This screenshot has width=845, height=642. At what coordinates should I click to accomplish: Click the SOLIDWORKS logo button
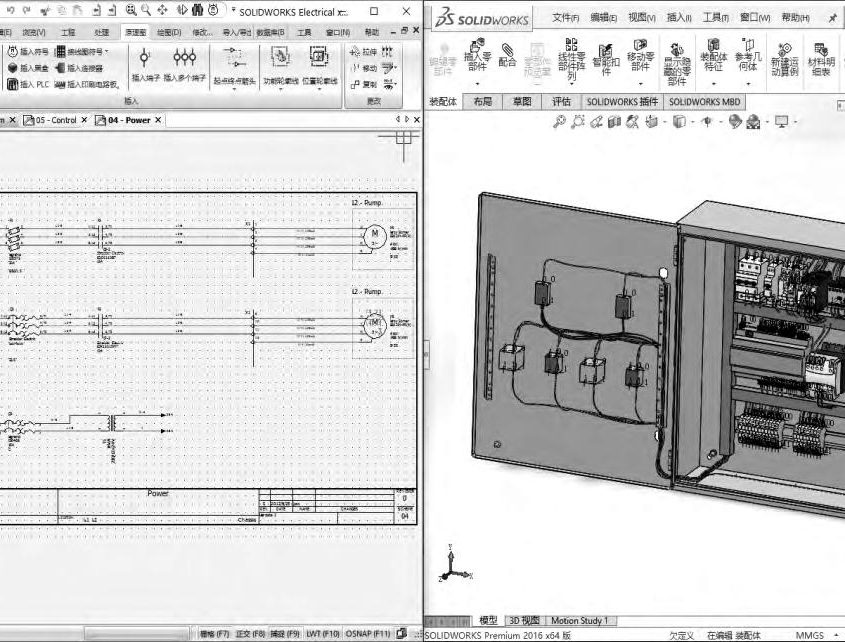click(x=482, y=19)
